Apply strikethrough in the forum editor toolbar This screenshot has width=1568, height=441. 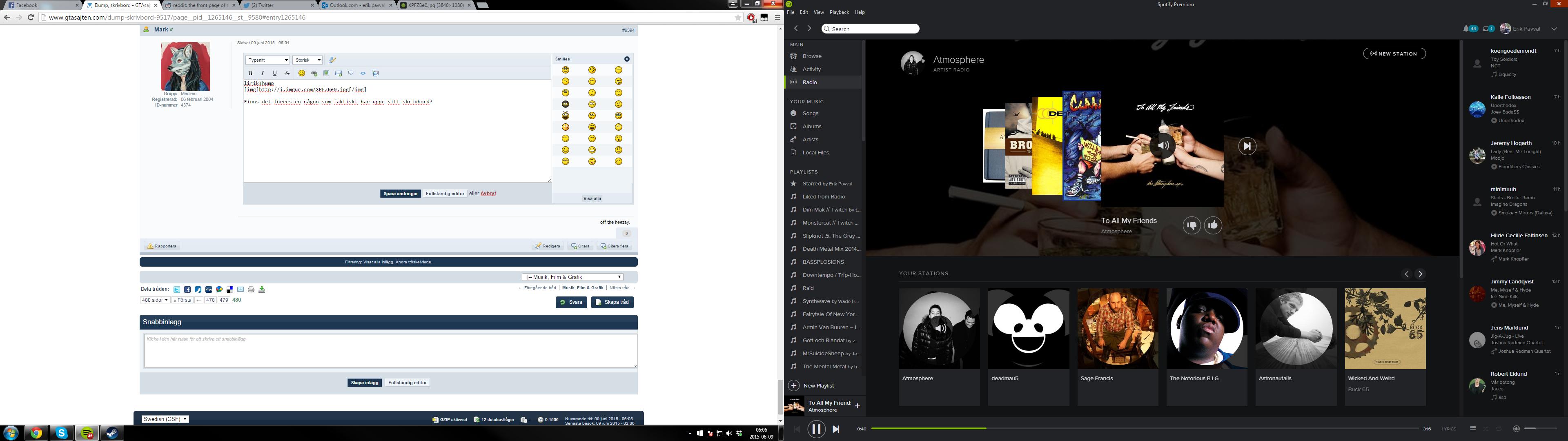pyautogui.click(x=287, y=73)
